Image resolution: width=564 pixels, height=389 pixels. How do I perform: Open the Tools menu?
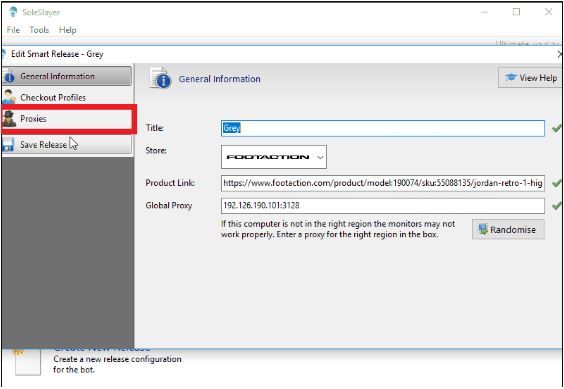pos(39,30)
